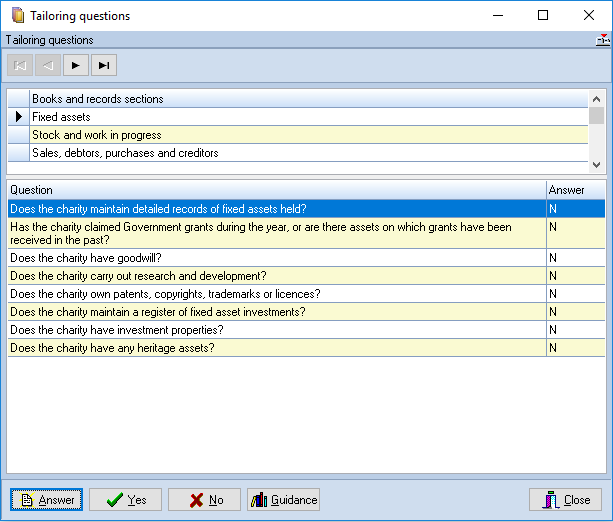
Task: Click the answer N for Government grants question
Action: pos(575,233)
